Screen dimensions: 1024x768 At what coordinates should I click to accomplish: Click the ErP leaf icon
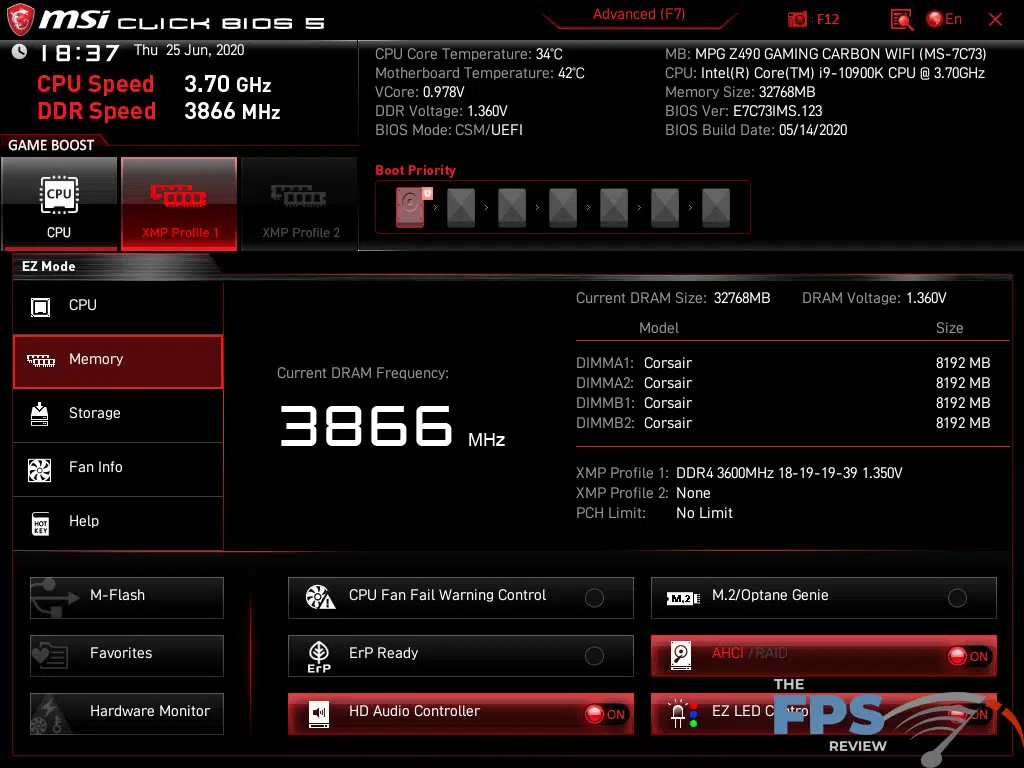click(319, 656)
